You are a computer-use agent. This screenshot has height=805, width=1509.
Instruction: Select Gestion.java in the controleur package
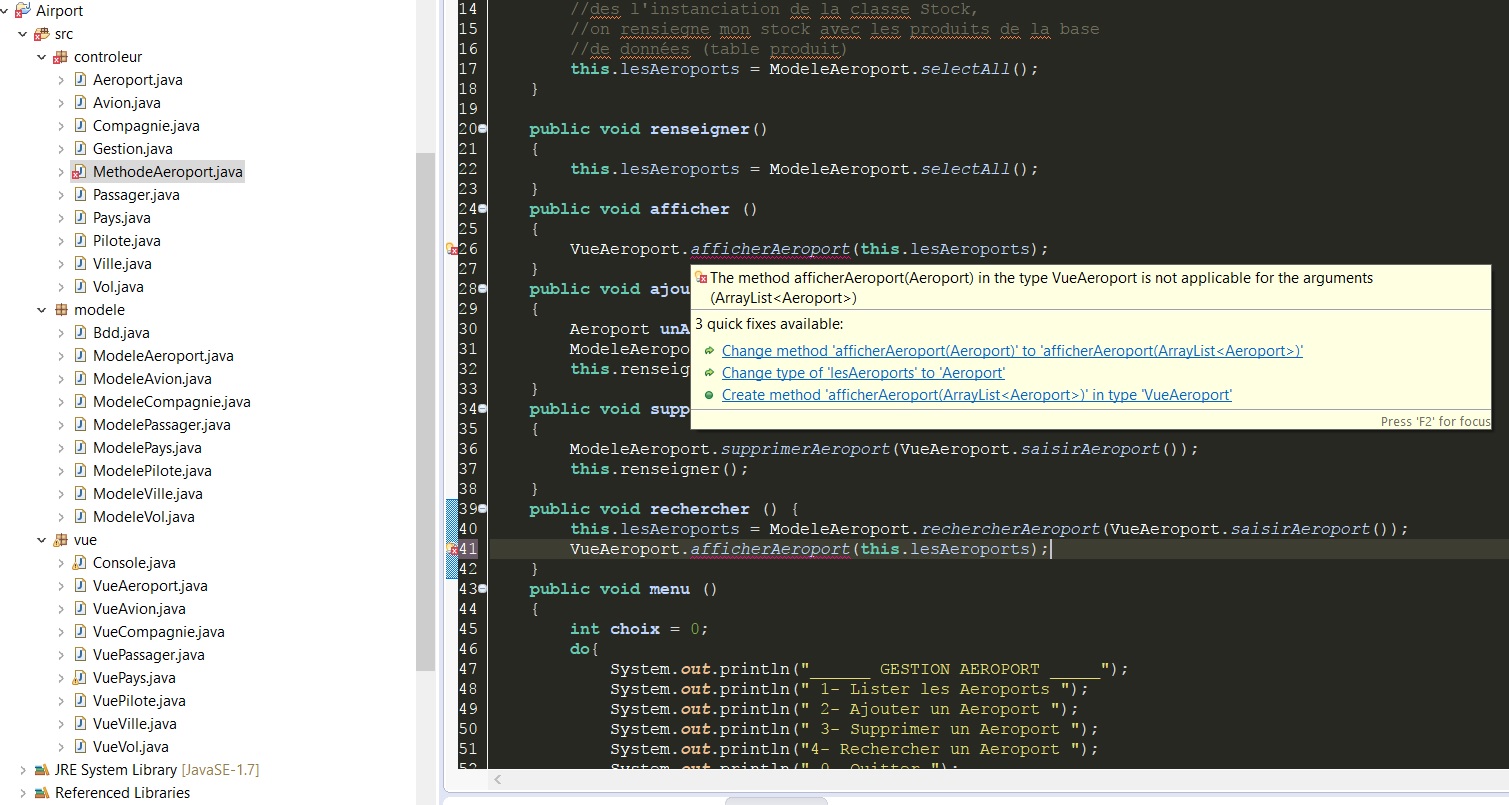pos(132,149)
